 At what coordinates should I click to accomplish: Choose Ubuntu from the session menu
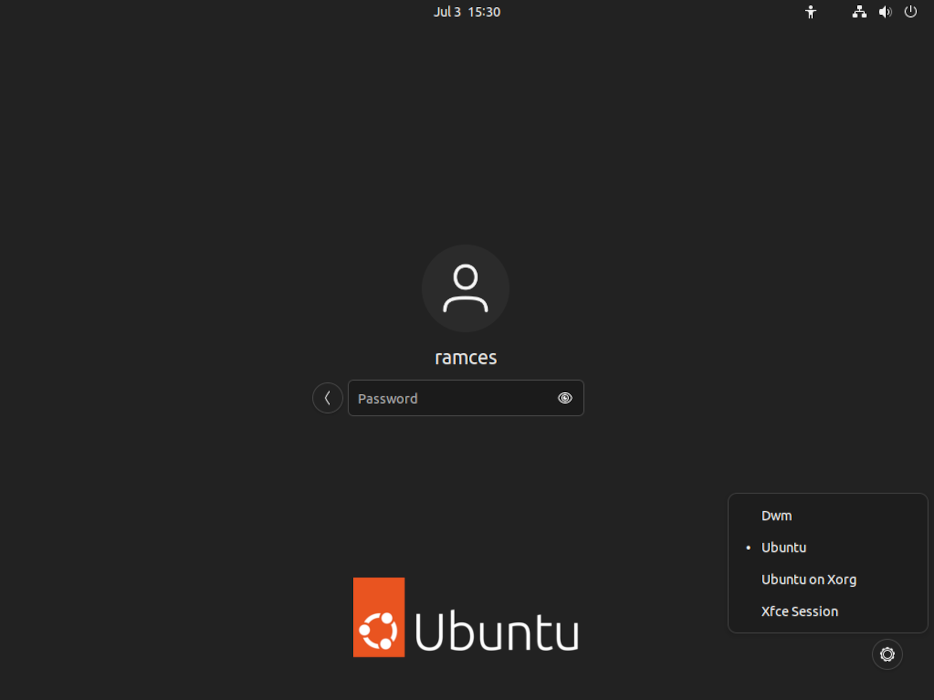click(783, 547)
